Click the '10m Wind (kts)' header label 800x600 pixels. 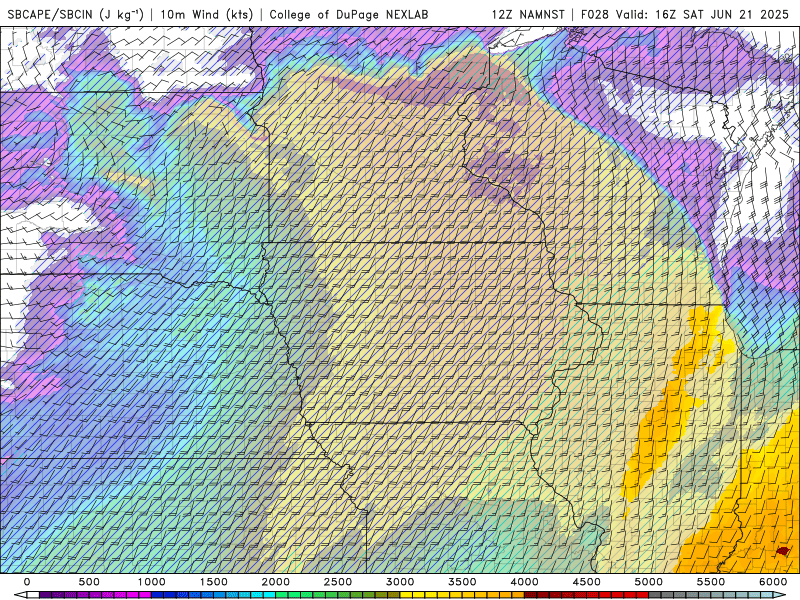(207, 14)
